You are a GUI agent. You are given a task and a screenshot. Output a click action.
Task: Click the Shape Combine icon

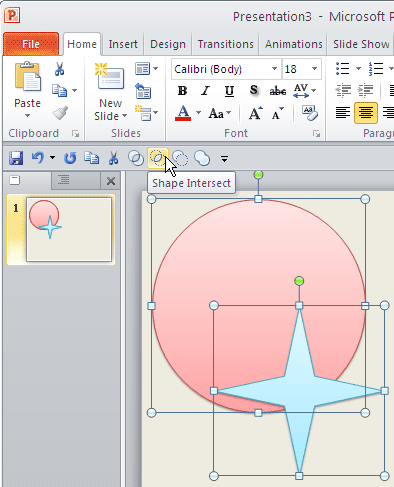tap(136, 158)
